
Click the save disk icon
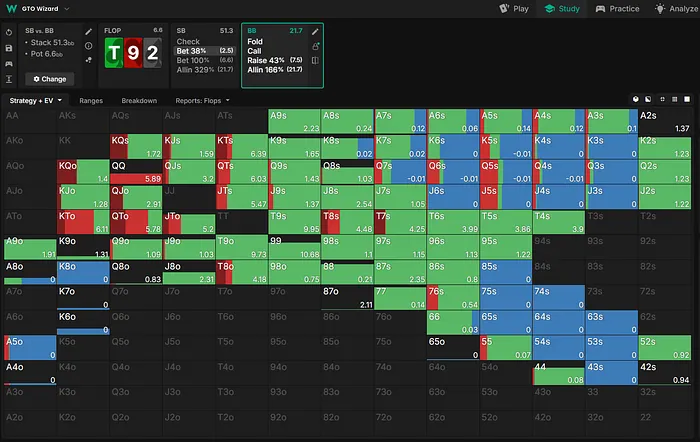8,47
